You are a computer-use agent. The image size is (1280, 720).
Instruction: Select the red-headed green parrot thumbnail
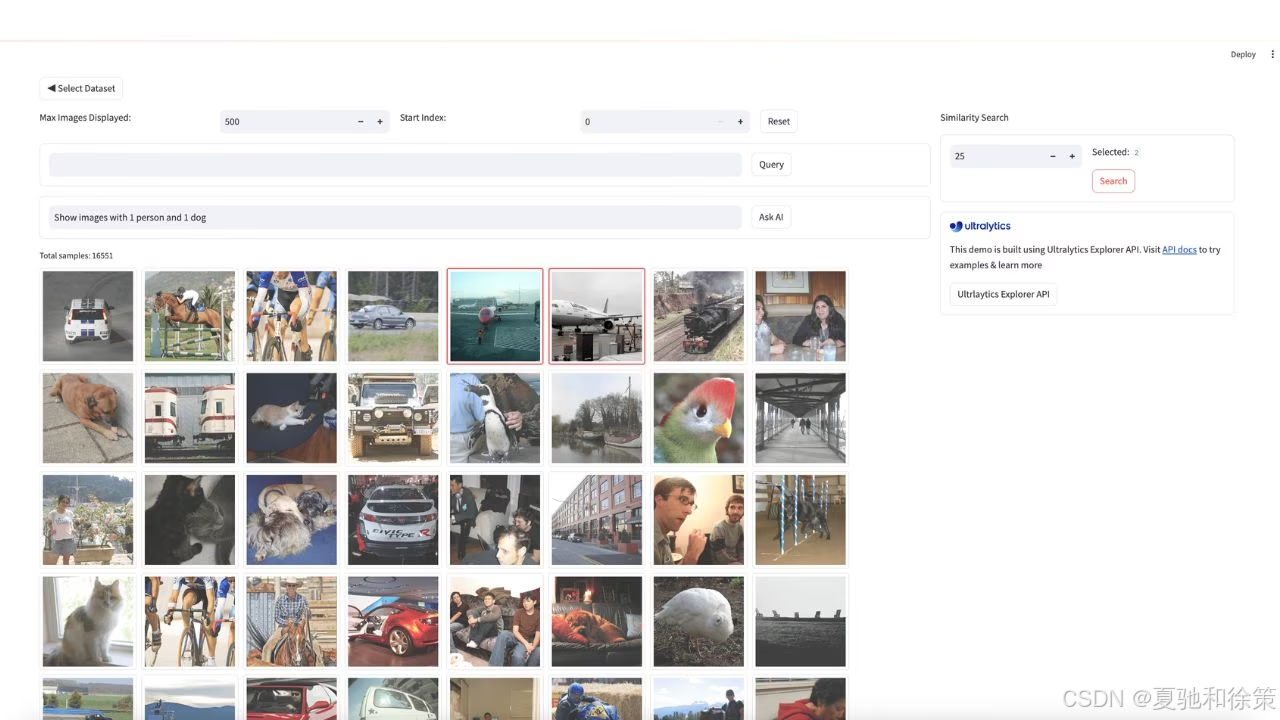(x=699, y=418)
